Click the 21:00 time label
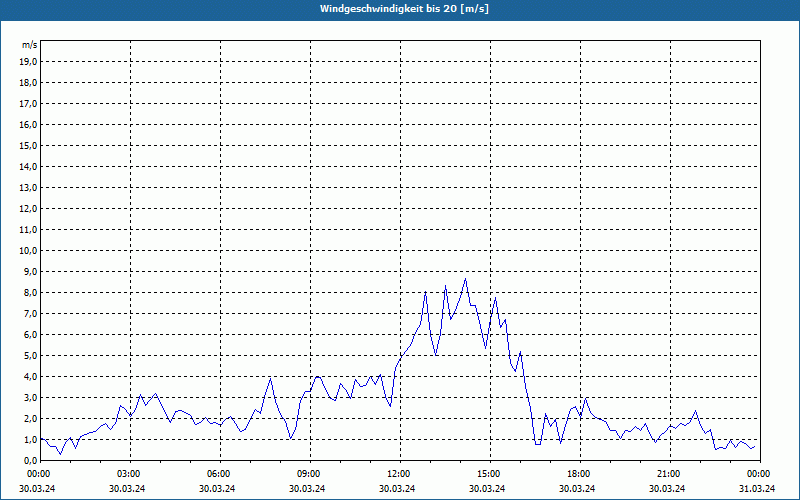 pos(670,474)
